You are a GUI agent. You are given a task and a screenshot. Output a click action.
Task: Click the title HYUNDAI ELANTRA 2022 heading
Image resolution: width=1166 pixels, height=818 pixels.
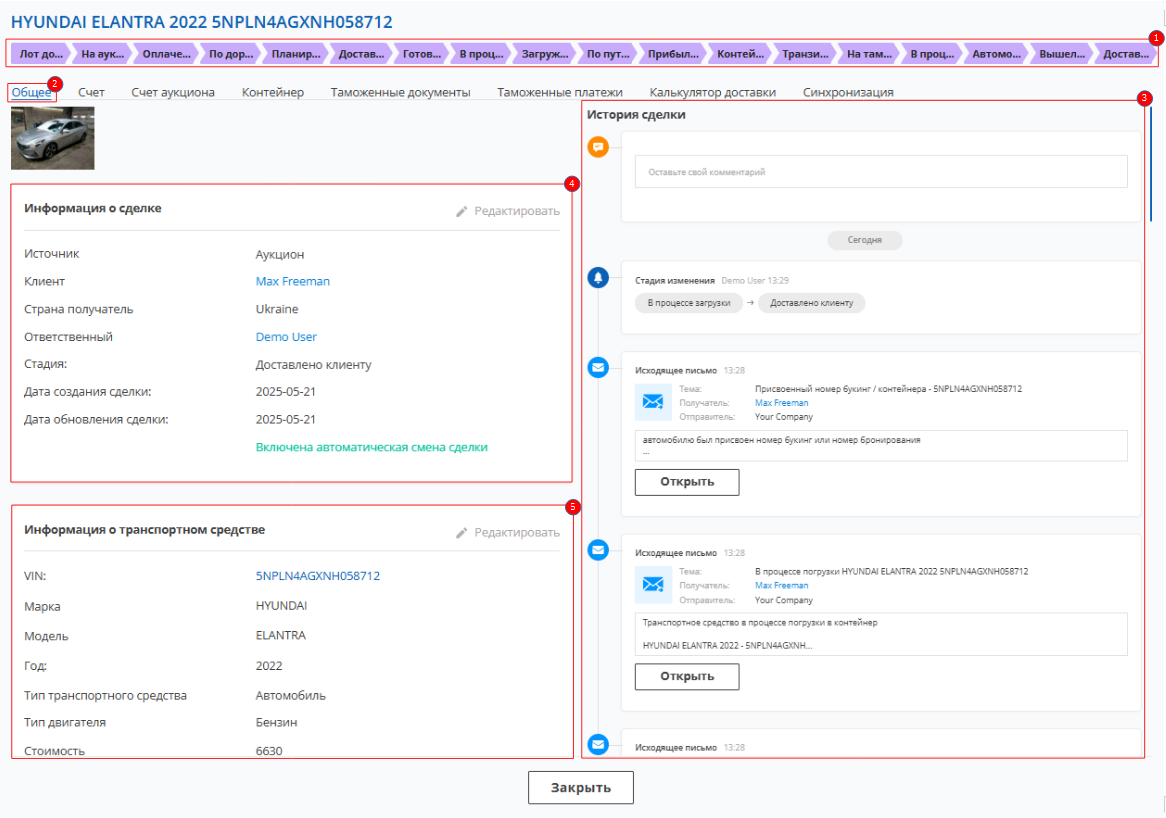pos(202,22)
